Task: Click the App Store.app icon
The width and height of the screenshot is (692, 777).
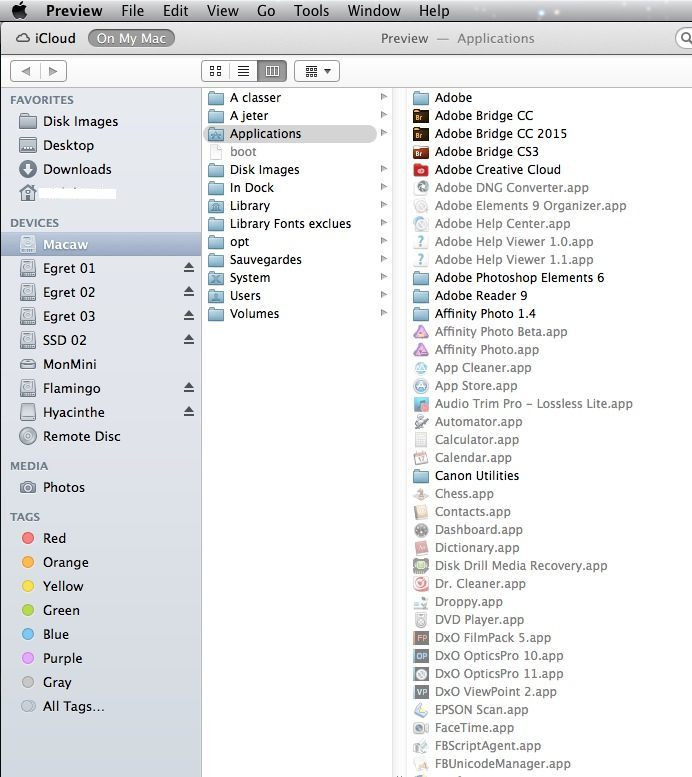Action: pos(421,386)
